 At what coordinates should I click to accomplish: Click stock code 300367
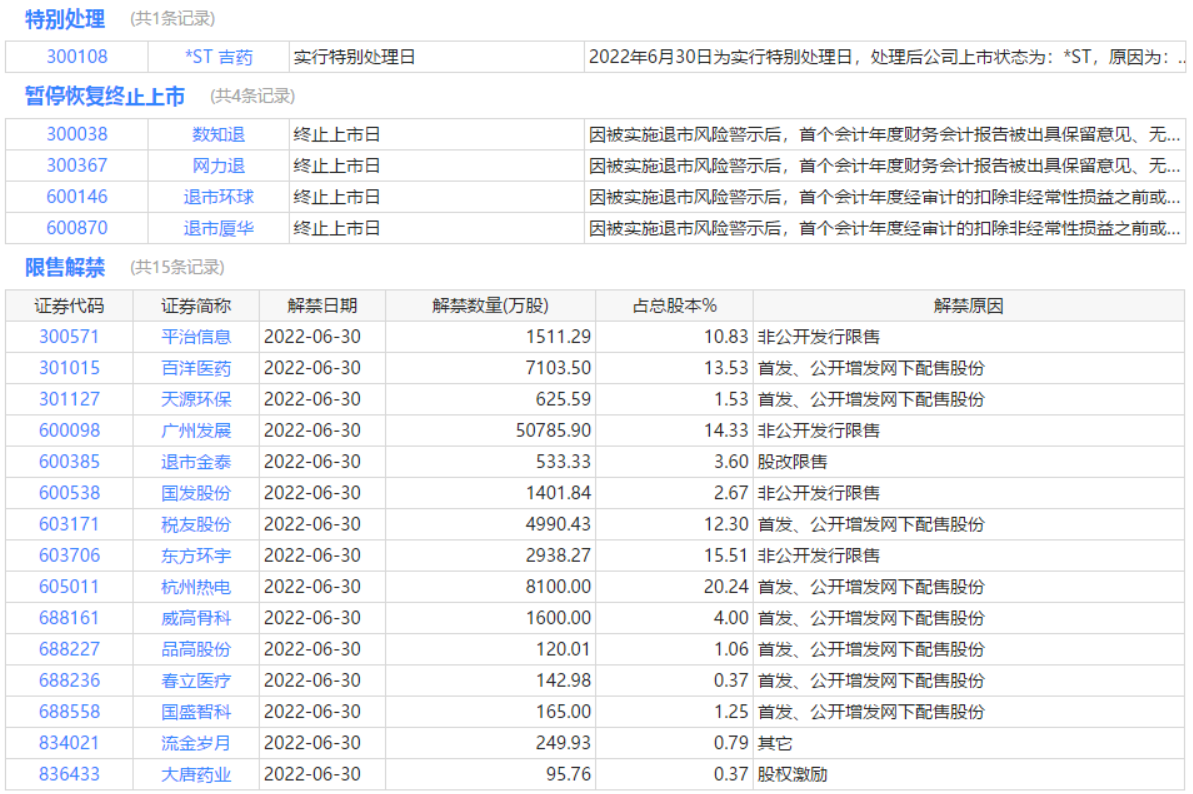point(77,166)
